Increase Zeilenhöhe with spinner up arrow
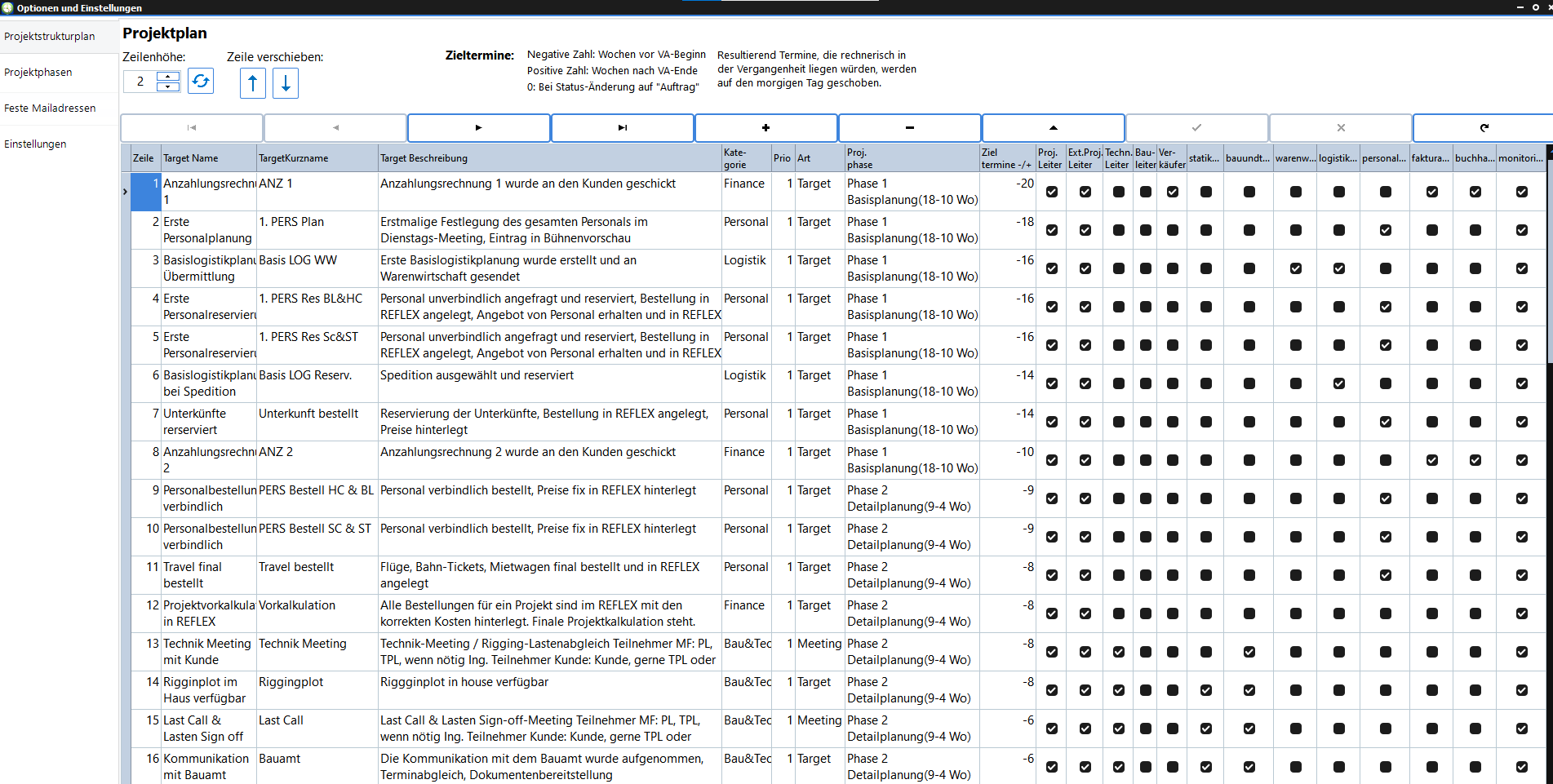The image size is (1553, 784). tap(168, 77)
